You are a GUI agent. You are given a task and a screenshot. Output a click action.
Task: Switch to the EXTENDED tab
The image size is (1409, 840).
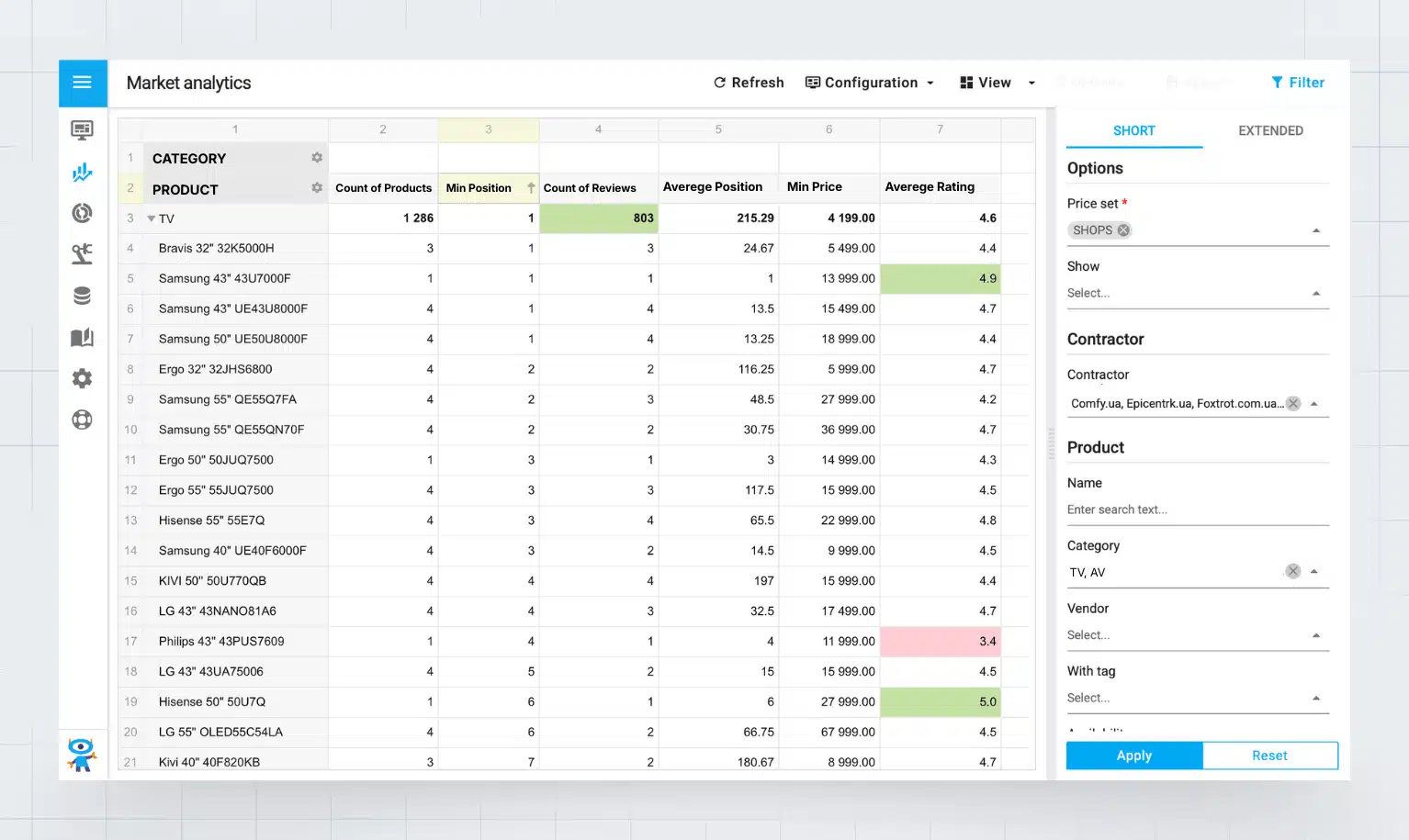[1270, 130]
